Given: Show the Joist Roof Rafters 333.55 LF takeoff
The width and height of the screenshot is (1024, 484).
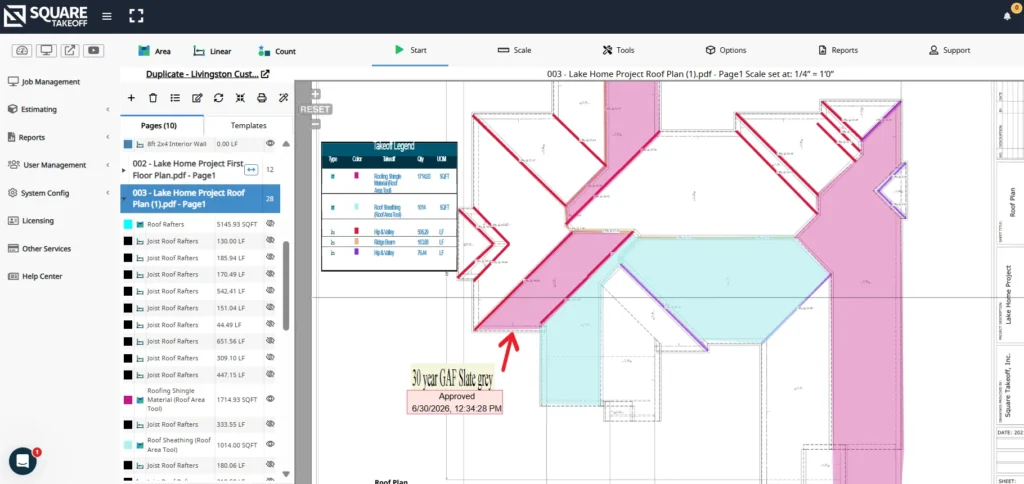Looking at the screenshot, I should pyautogui.click(x=270, y=425).
